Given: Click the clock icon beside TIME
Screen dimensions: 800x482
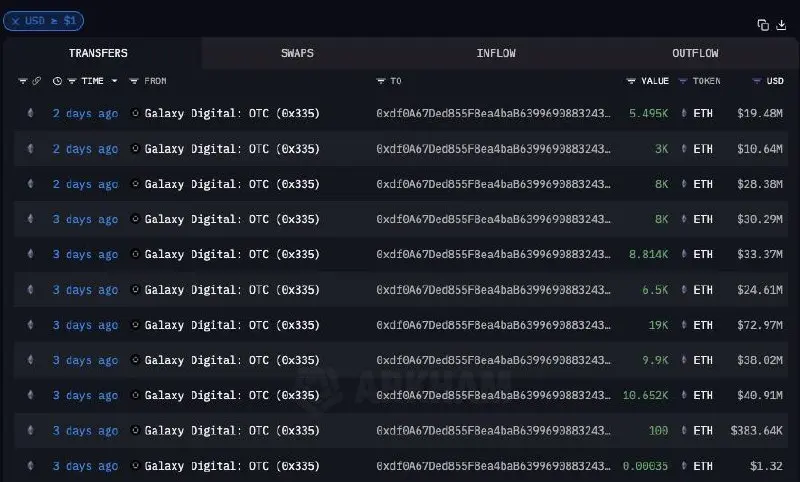Looking at the screenshot, I should pos(57,81).
